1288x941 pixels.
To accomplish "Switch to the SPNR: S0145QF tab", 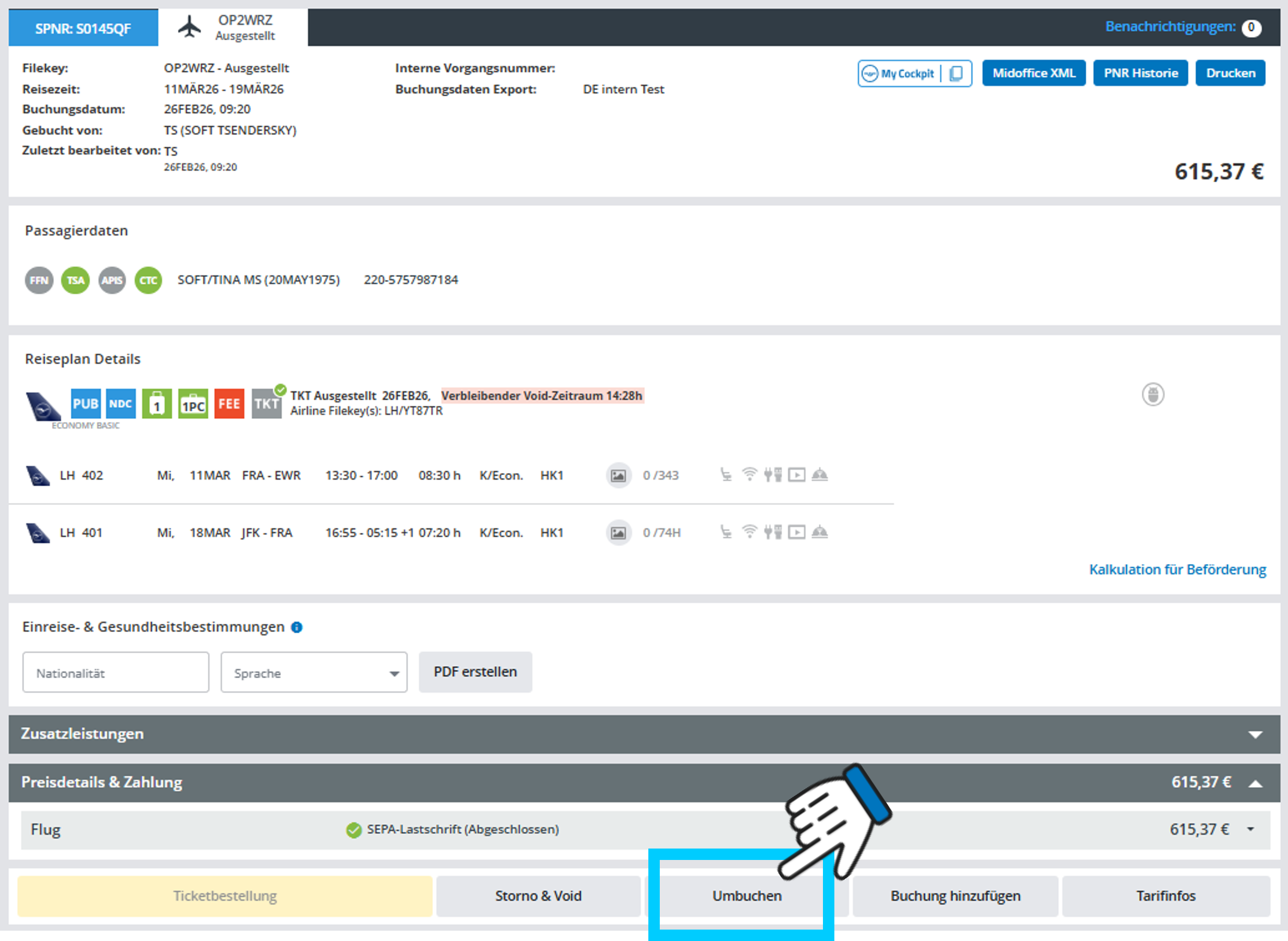I will click(x=83, y=28).
